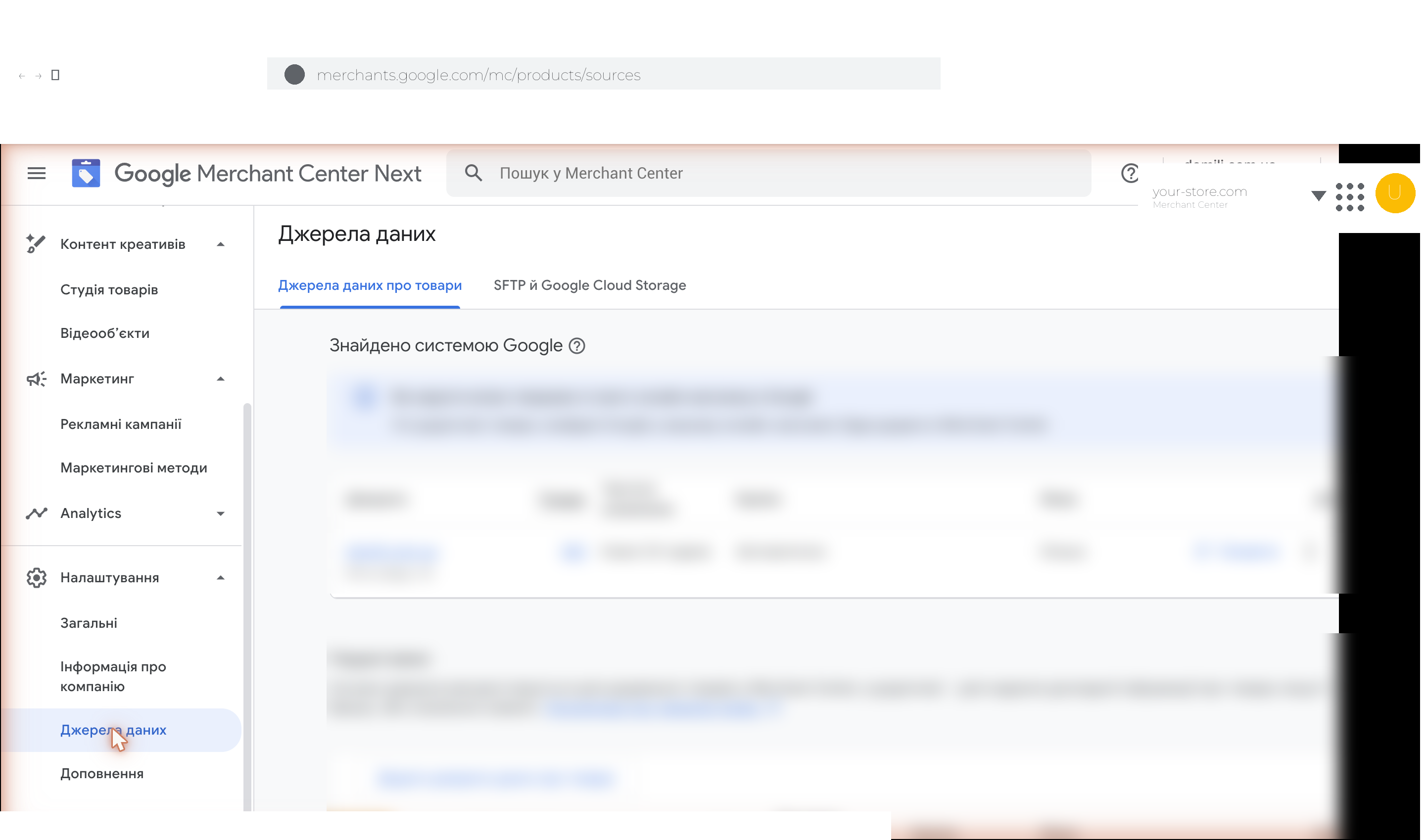This screenshot has height=840, width=1426.
Task: Open the hamburger main menu
Action: click(36, 173)
